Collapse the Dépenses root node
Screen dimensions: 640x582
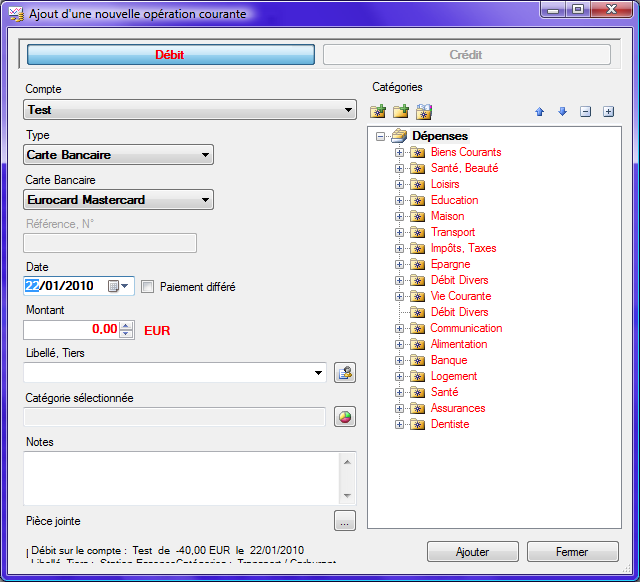pos(380,136)
